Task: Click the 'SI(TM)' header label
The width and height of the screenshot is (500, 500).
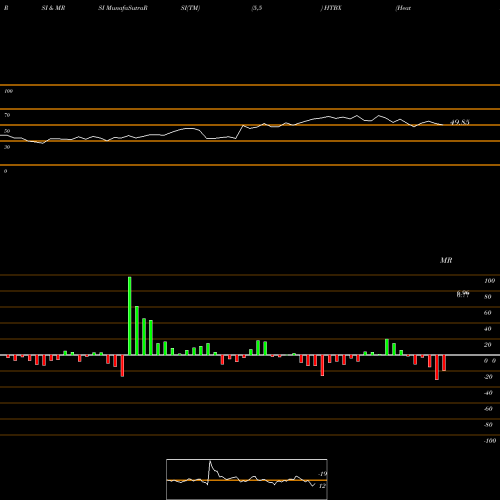Action: pos(190,8)
